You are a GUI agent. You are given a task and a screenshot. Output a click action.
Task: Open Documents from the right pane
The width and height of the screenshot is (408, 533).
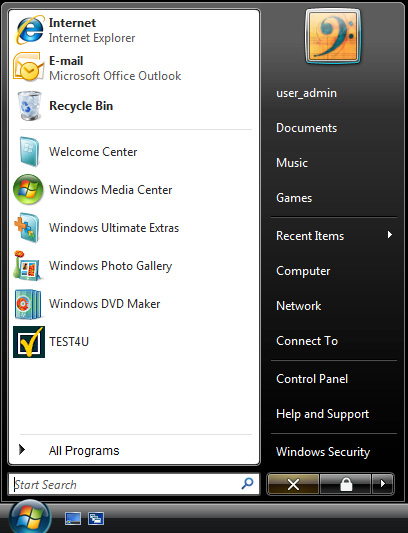(x=306, y=128)
